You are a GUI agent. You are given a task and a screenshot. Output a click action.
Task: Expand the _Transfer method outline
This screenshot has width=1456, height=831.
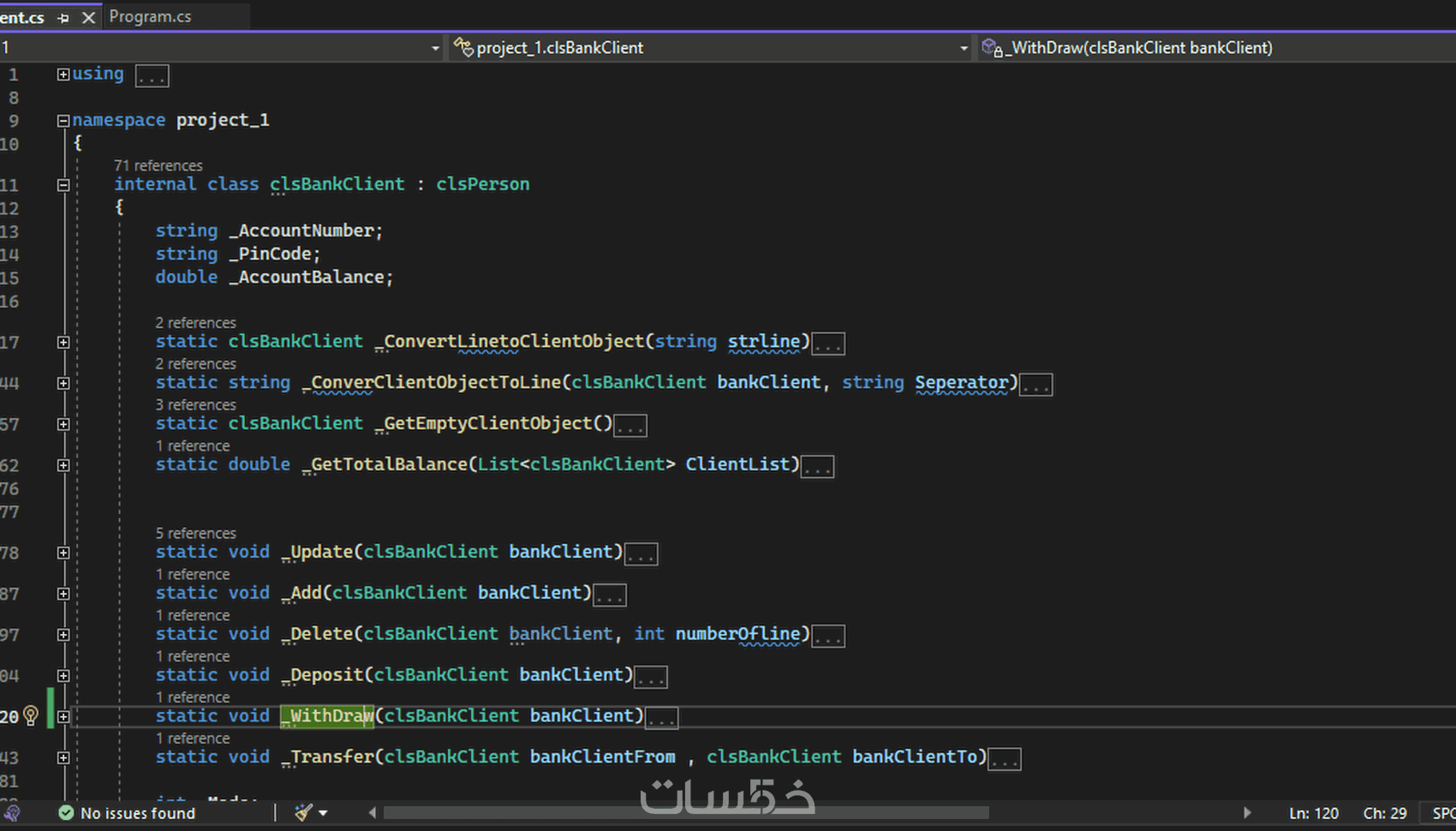tap(63, 758)
